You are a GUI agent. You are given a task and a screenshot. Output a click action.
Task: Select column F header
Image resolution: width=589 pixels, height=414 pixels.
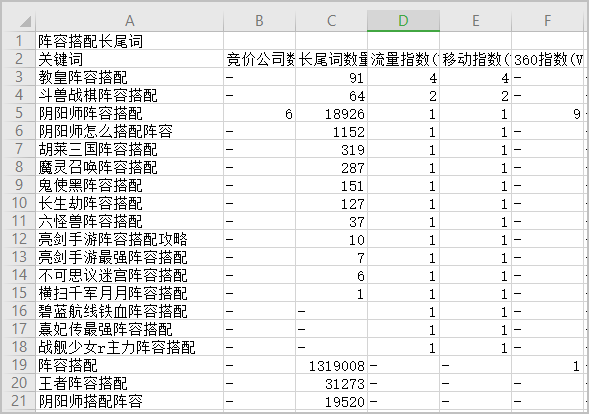pos(548,21)
